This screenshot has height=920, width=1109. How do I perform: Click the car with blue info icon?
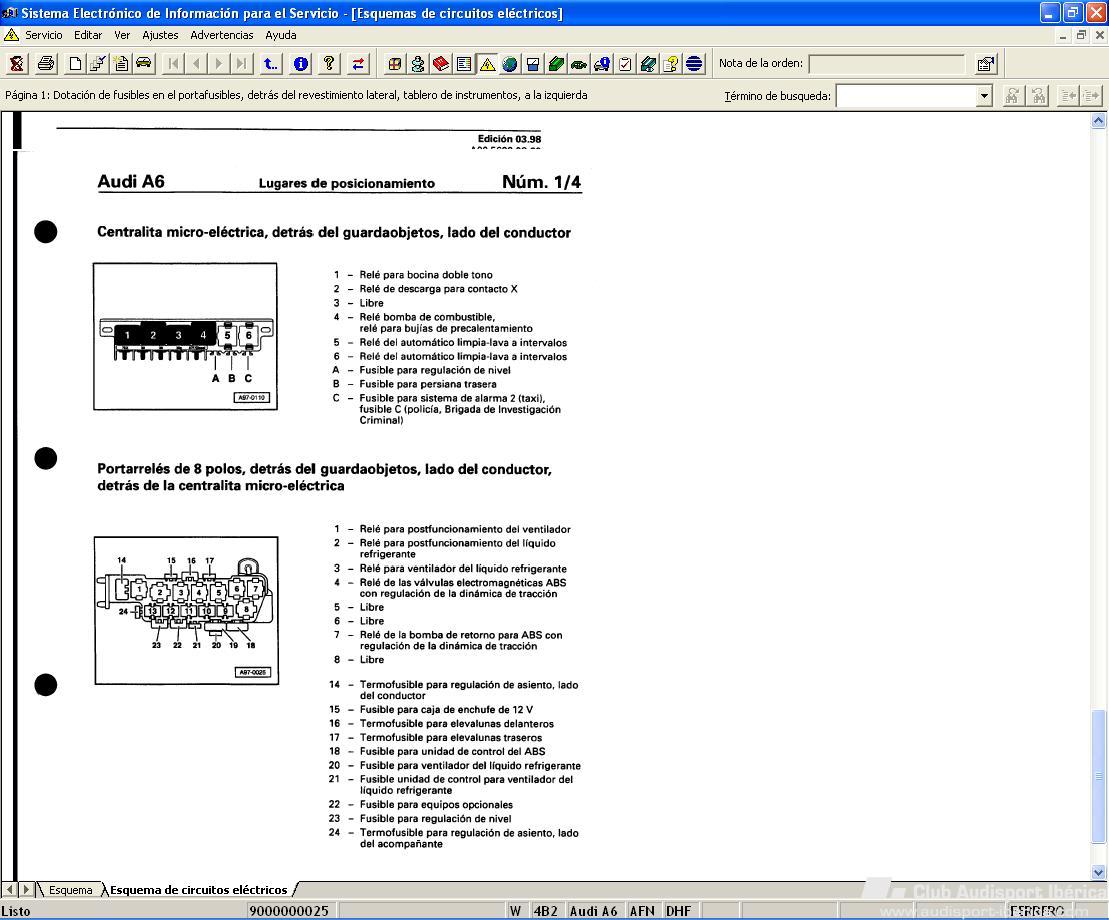(x=602, y=64)
